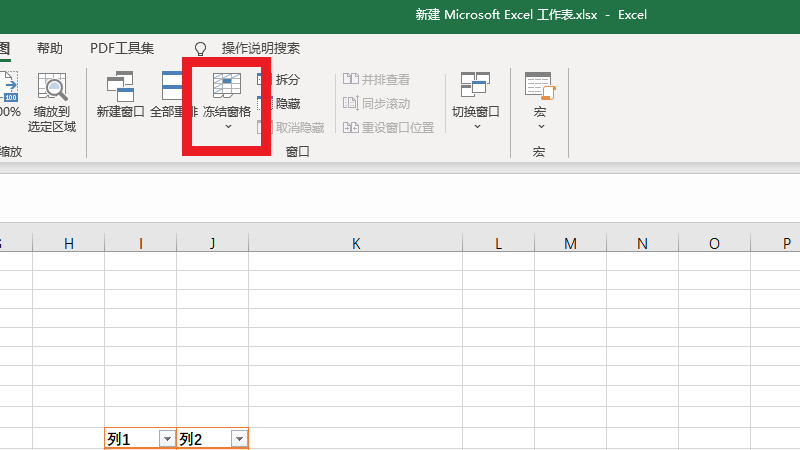Viewport: 800px width, 450px height.
Task: Open the 列1 filter dropdown
Action: (x=166, y=439)
